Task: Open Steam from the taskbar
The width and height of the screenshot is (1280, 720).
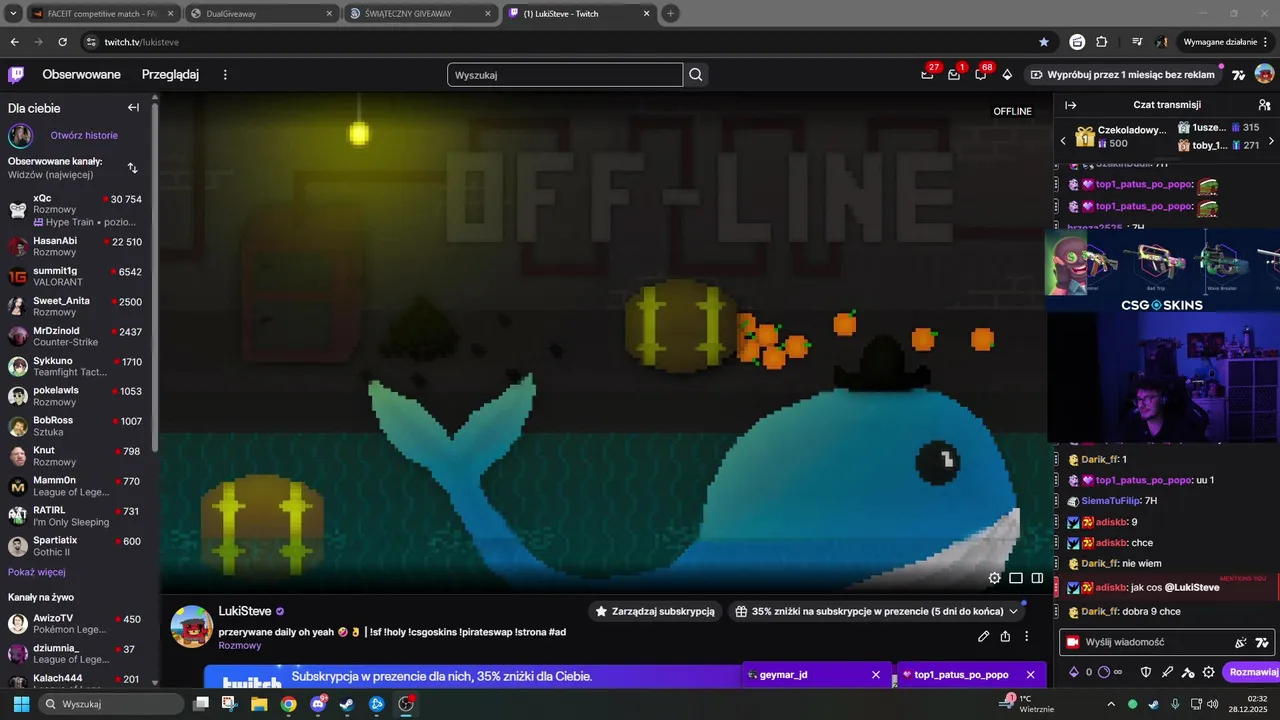Action: 347,704
